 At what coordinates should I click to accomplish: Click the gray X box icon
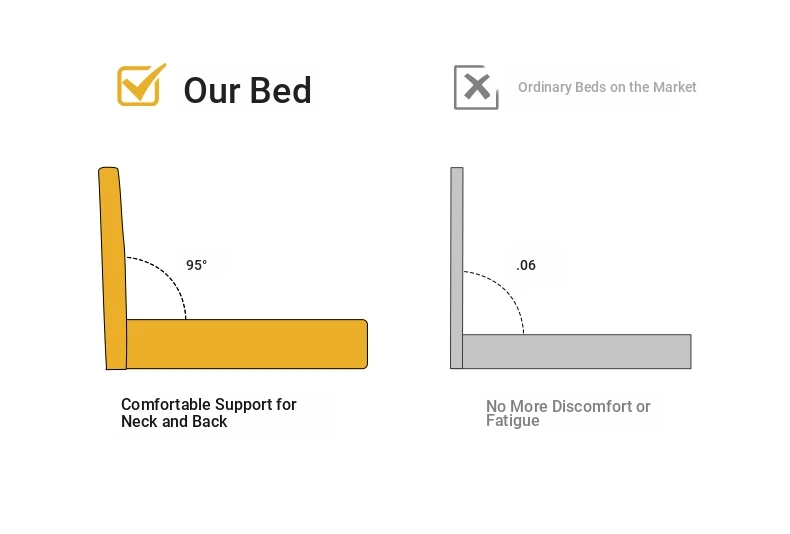476,87
